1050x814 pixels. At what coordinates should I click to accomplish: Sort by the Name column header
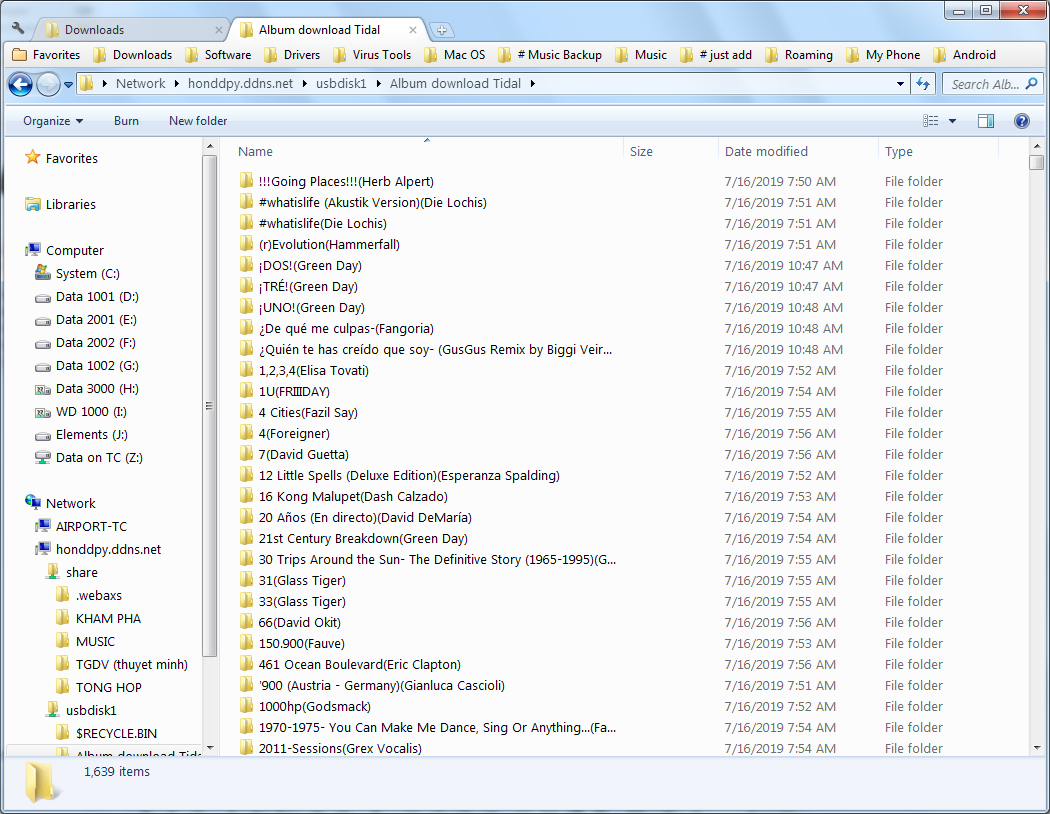255,151
